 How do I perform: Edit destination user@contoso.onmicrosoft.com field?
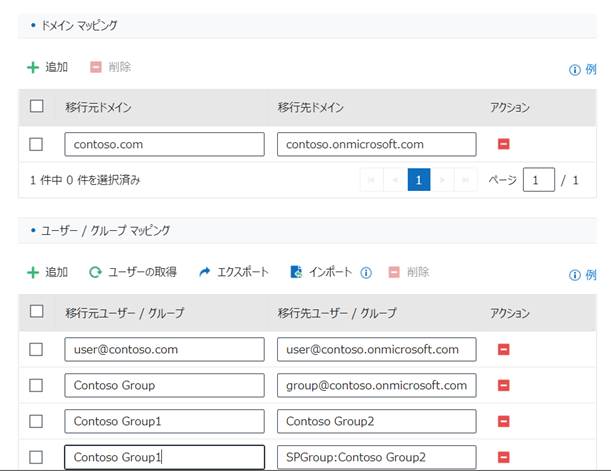coord(376,349)
